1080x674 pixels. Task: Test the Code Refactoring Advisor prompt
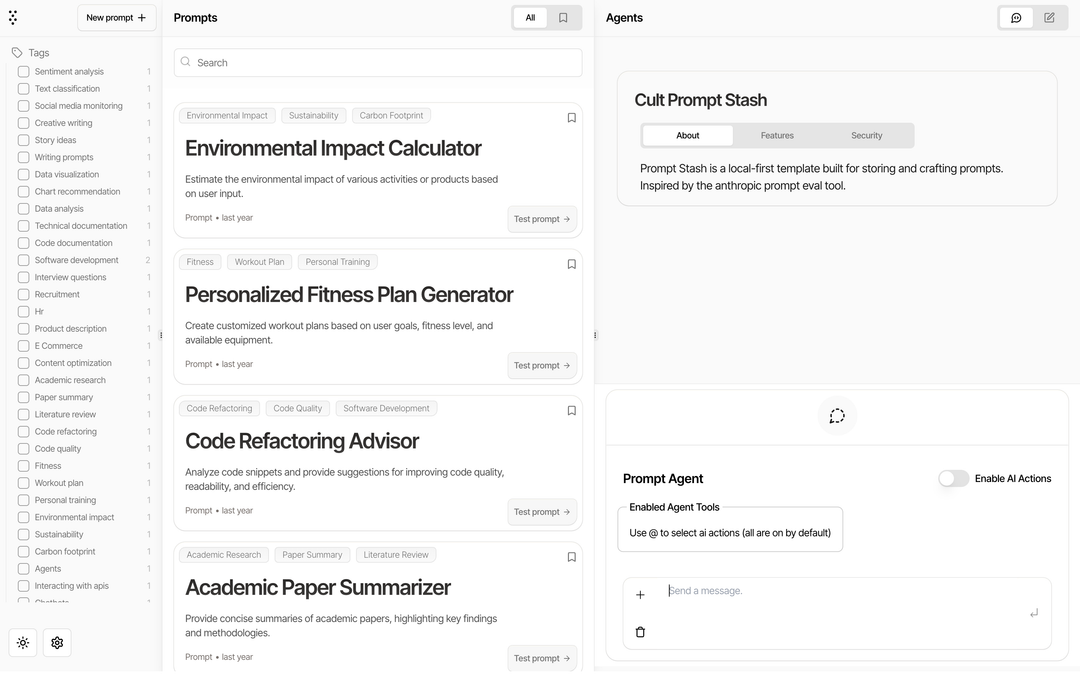point(542,512)
